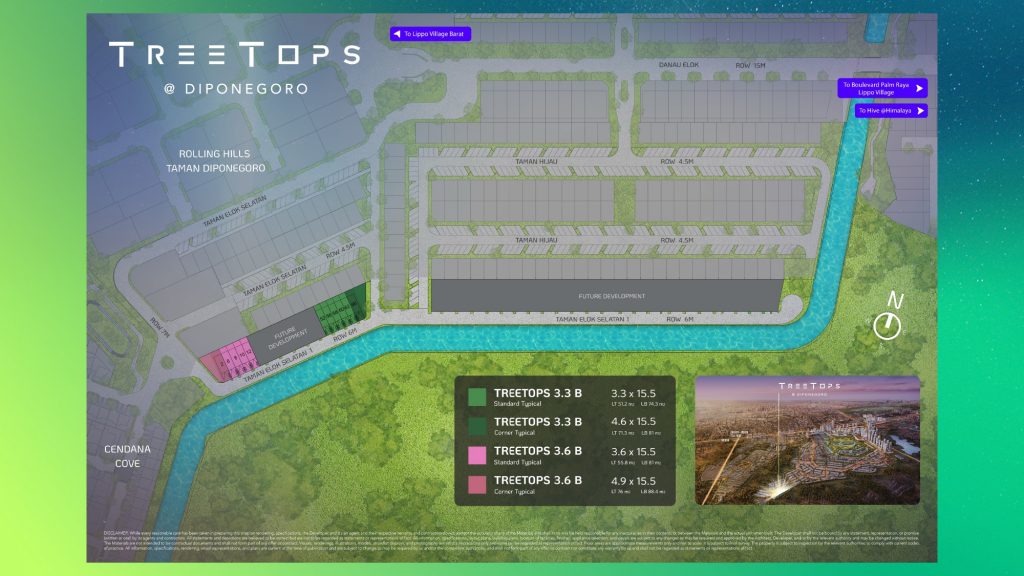Click the 'ROLLING HILLS TAMAN DIPONEGORO' label
Screen dimensions: 1024x576
pos(215,161)
